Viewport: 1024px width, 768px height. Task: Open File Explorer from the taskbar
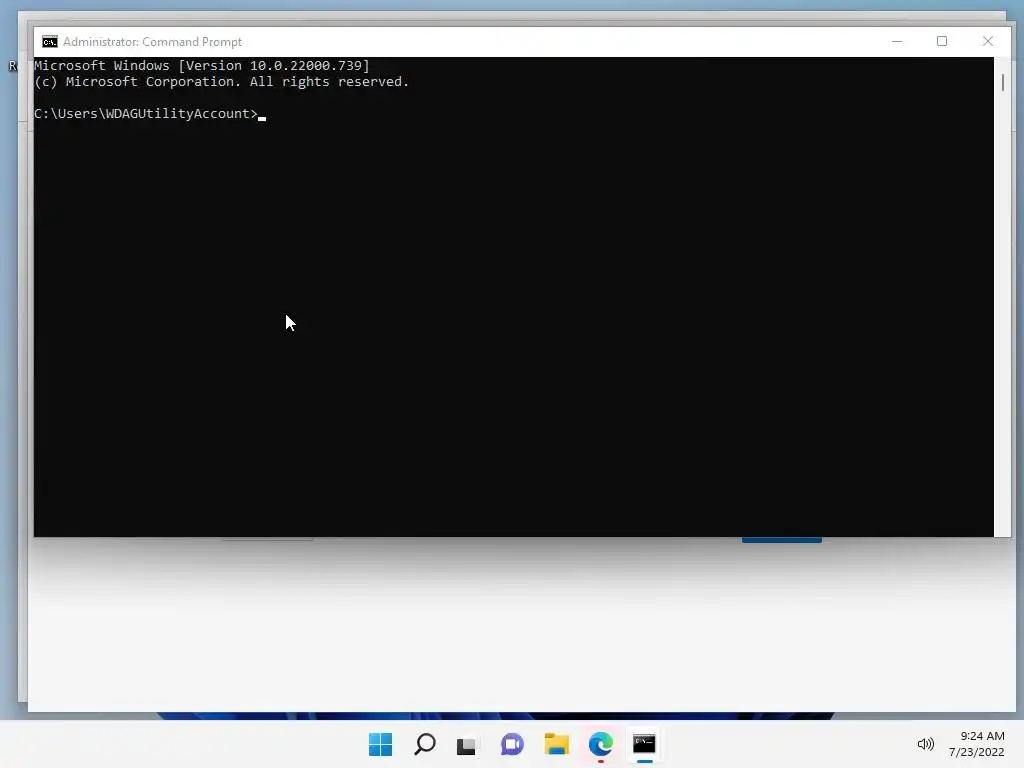pyautogui.click(x=556, y=744)
